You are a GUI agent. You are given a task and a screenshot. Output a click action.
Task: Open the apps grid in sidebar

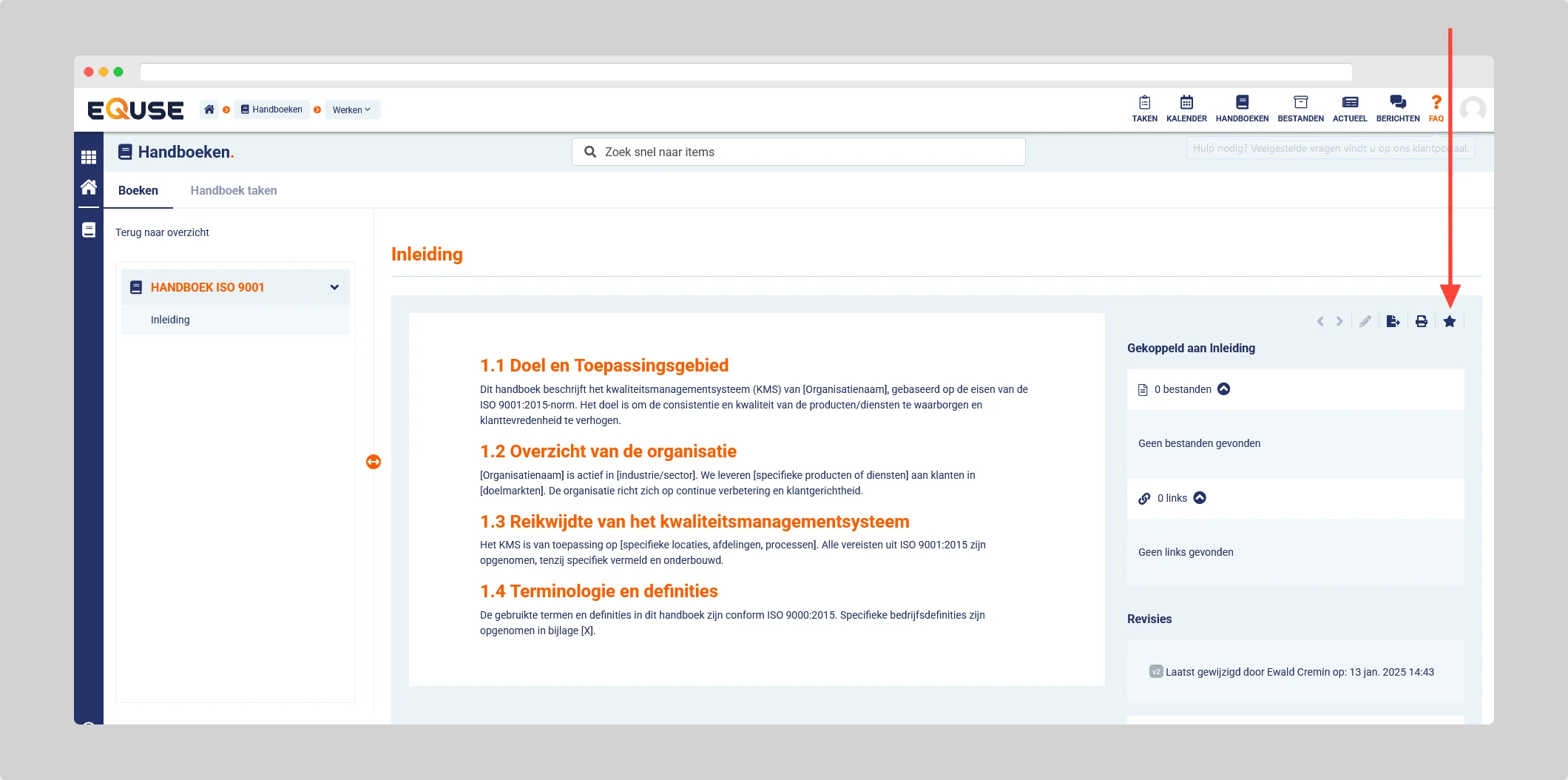coord(89,157)
